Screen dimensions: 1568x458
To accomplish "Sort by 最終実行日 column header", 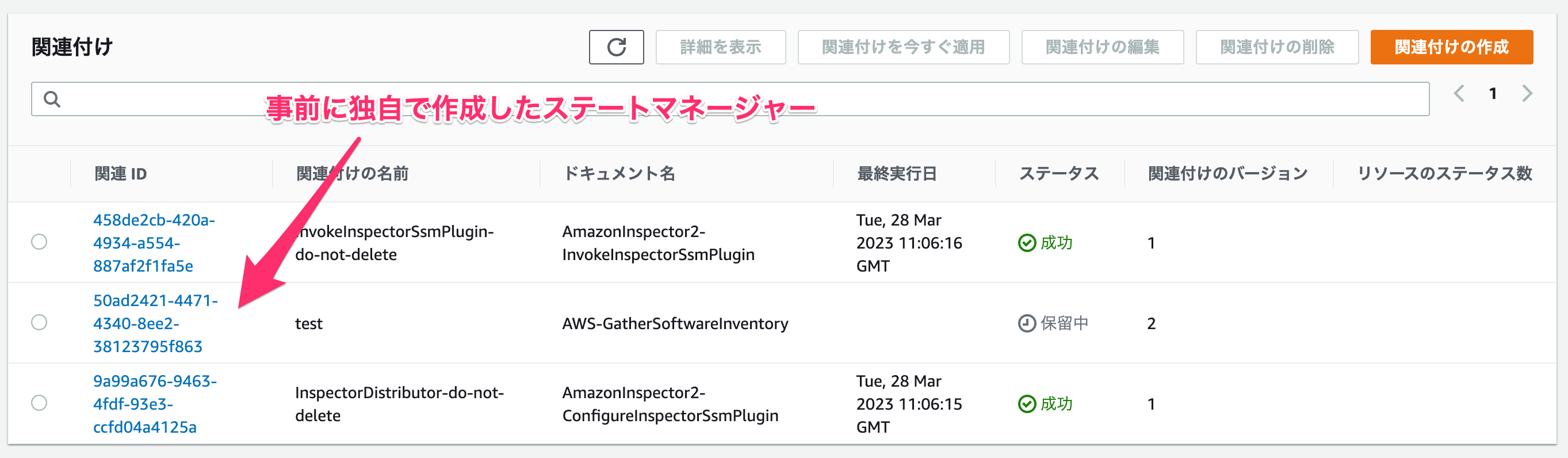I will tap(897, 174).
